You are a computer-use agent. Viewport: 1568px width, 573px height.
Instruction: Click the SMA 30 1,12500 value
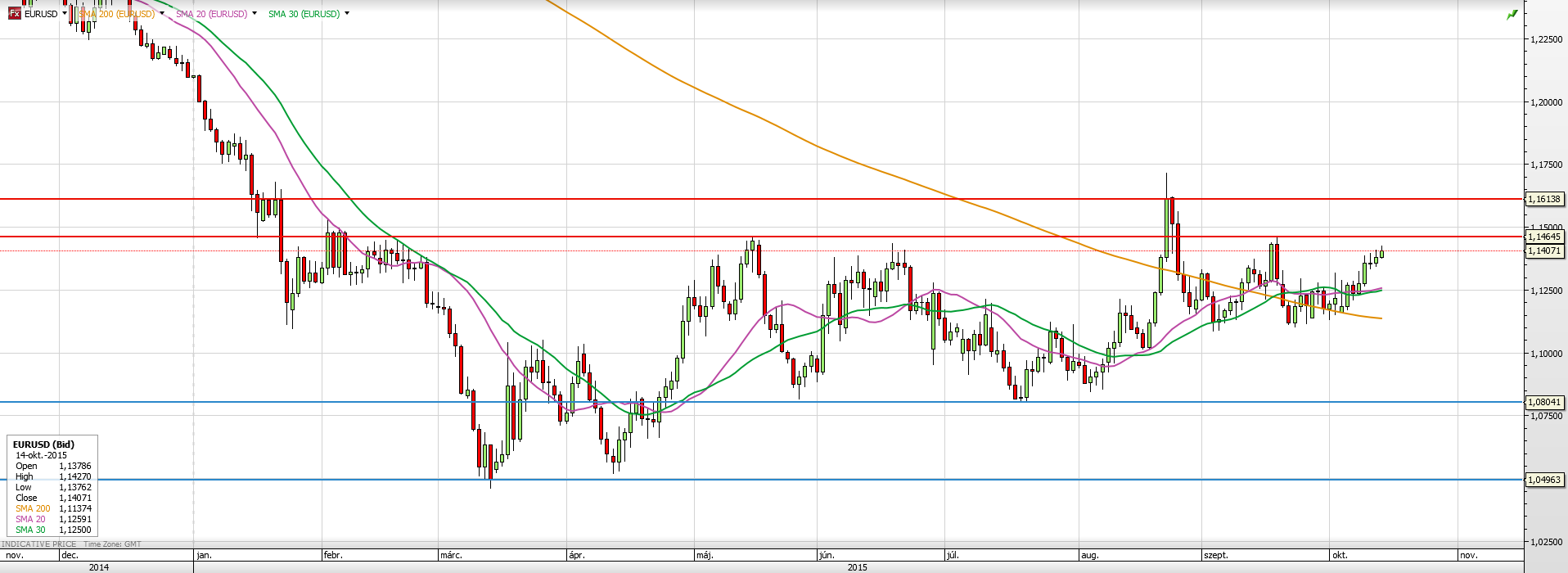75,530
